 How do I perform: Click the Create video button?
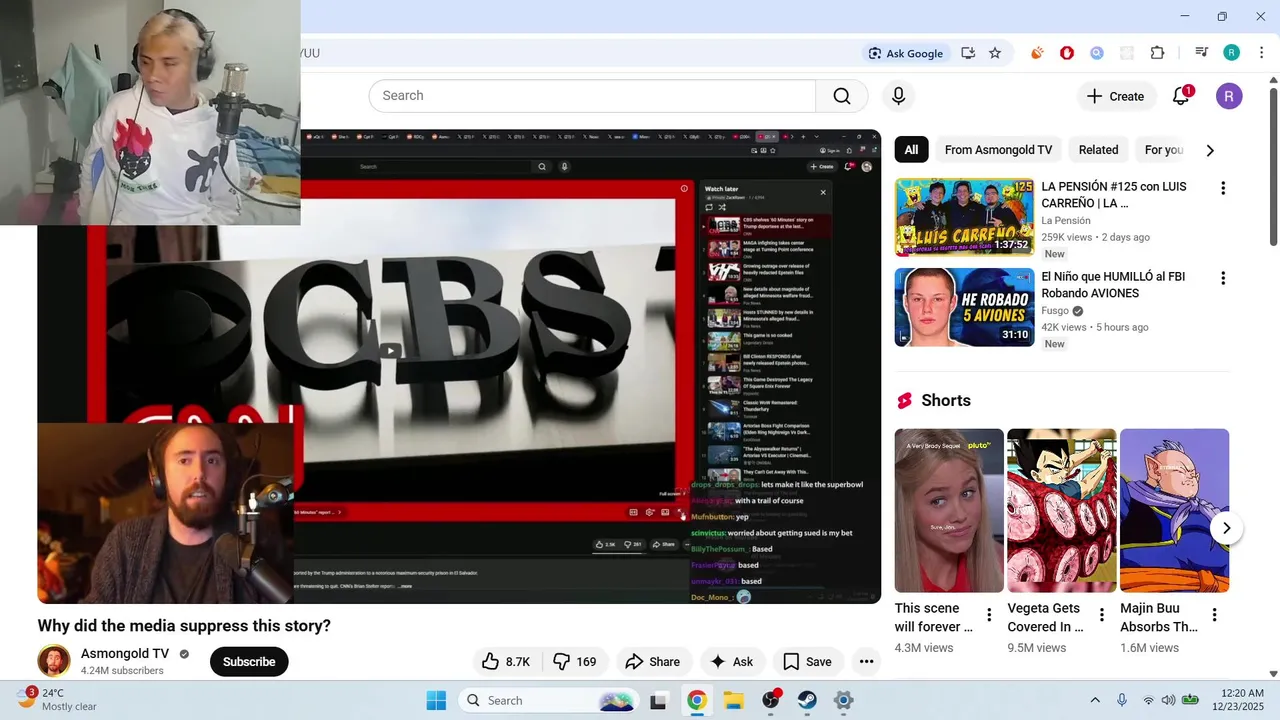pos(1115,96)
